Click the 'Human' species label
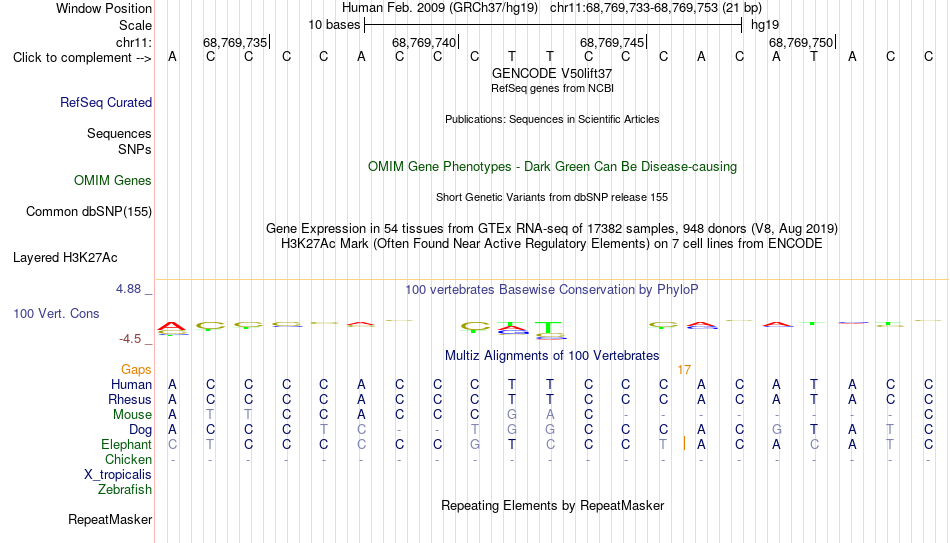Screen dimensions: 950x543 (x=131, y=385)
